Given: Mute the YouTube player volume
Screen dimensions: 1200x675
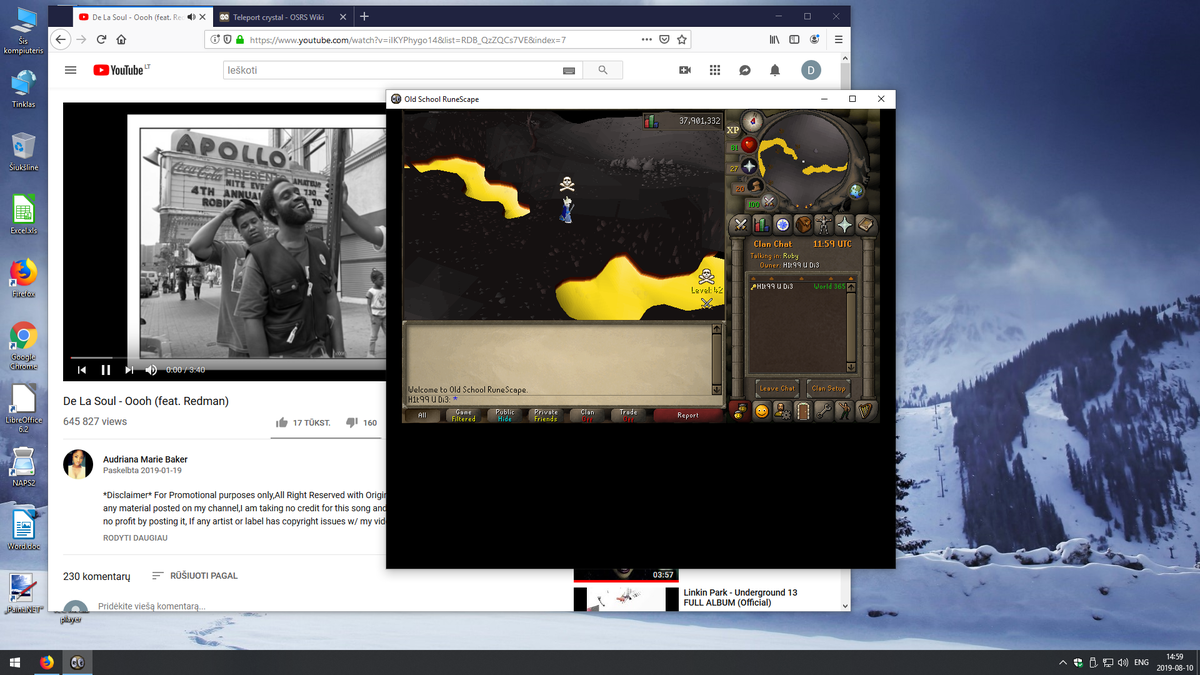Looking at the screenshot, I should click(151, 370).
